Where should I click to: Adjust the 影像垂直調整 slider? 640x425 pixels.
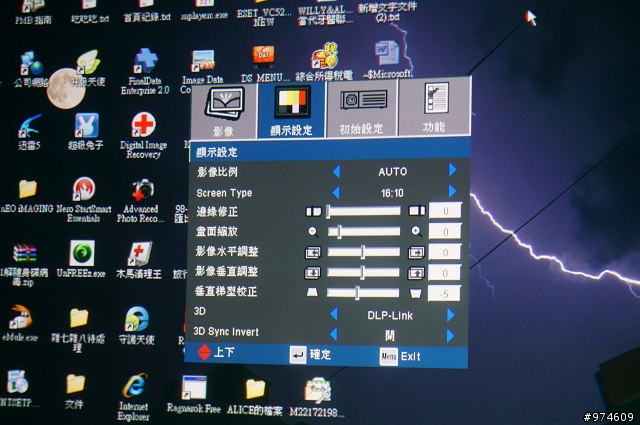coord(363,272)
